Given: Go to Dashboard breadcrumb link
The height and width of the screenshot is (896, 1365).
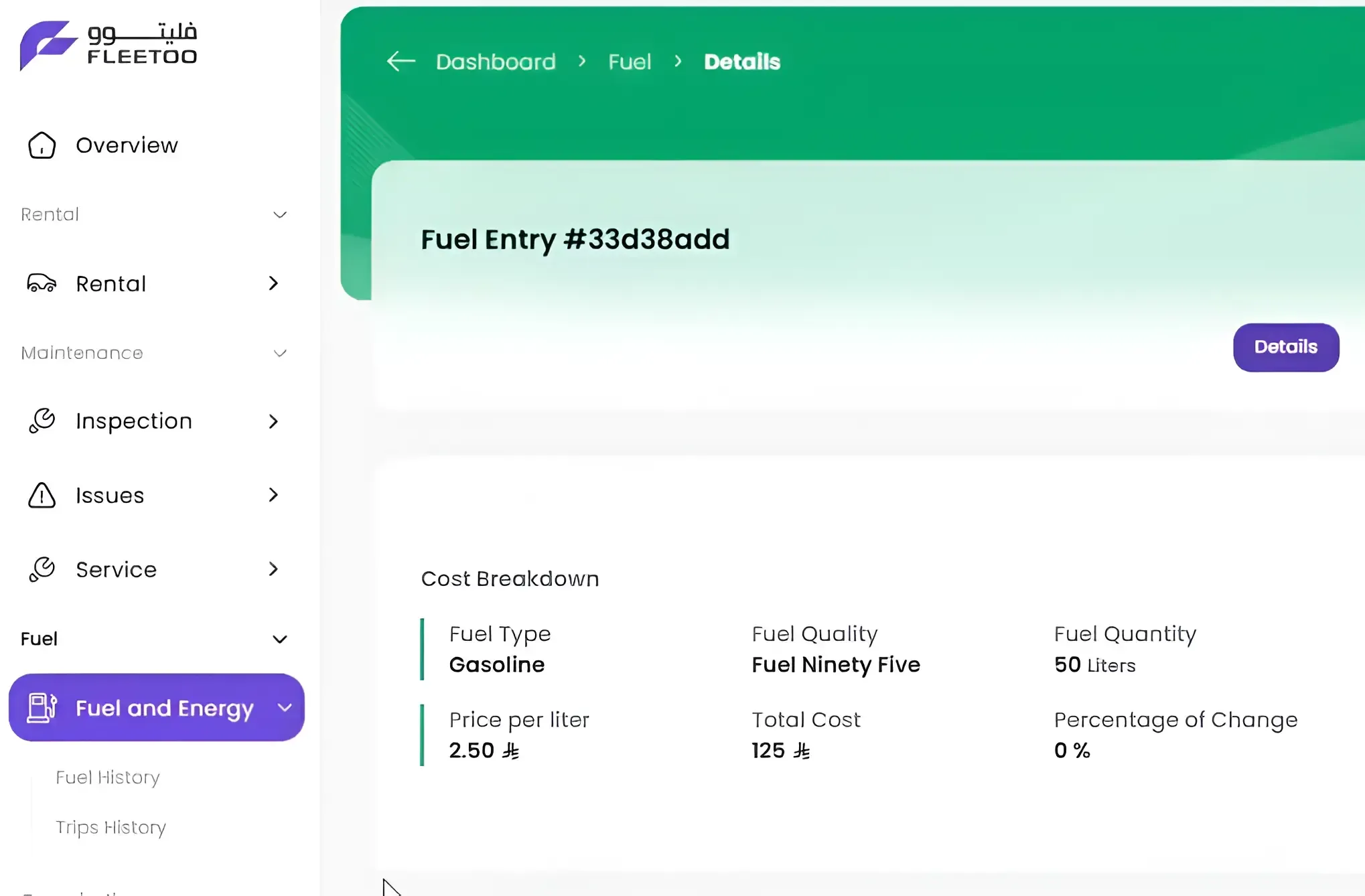Looking at the screenshot, I should (x=496, y=62).
